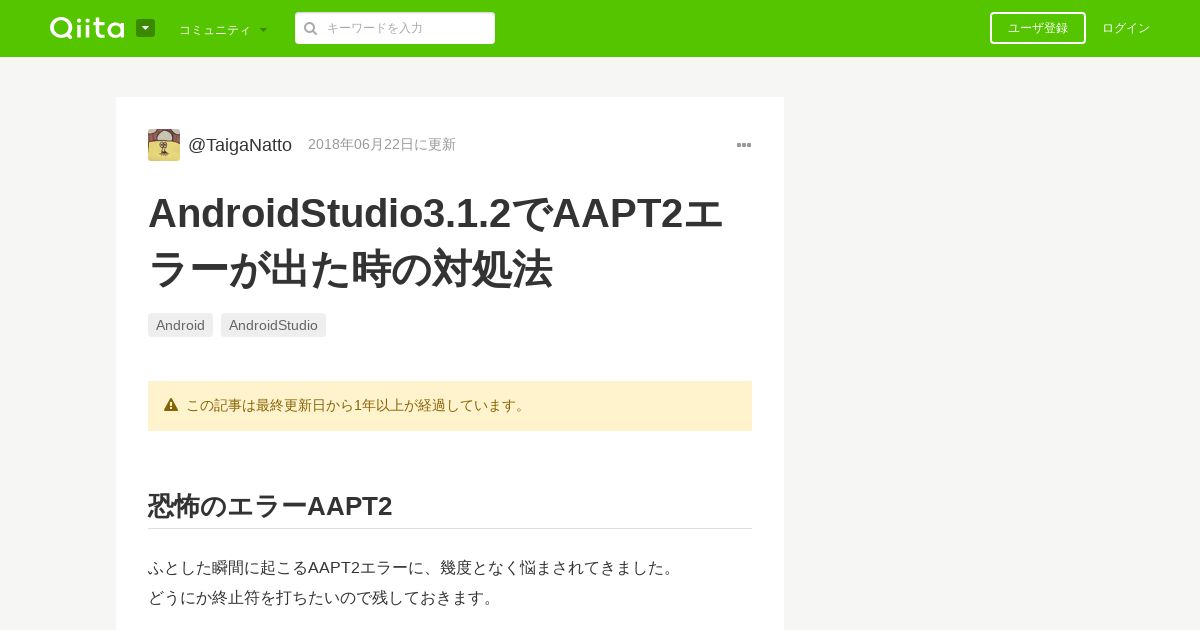This screenshot has width=1200, height=630.
Task: Click the warning triangle icon in notice
Action: pyautogui.click(x=171, y=405)
